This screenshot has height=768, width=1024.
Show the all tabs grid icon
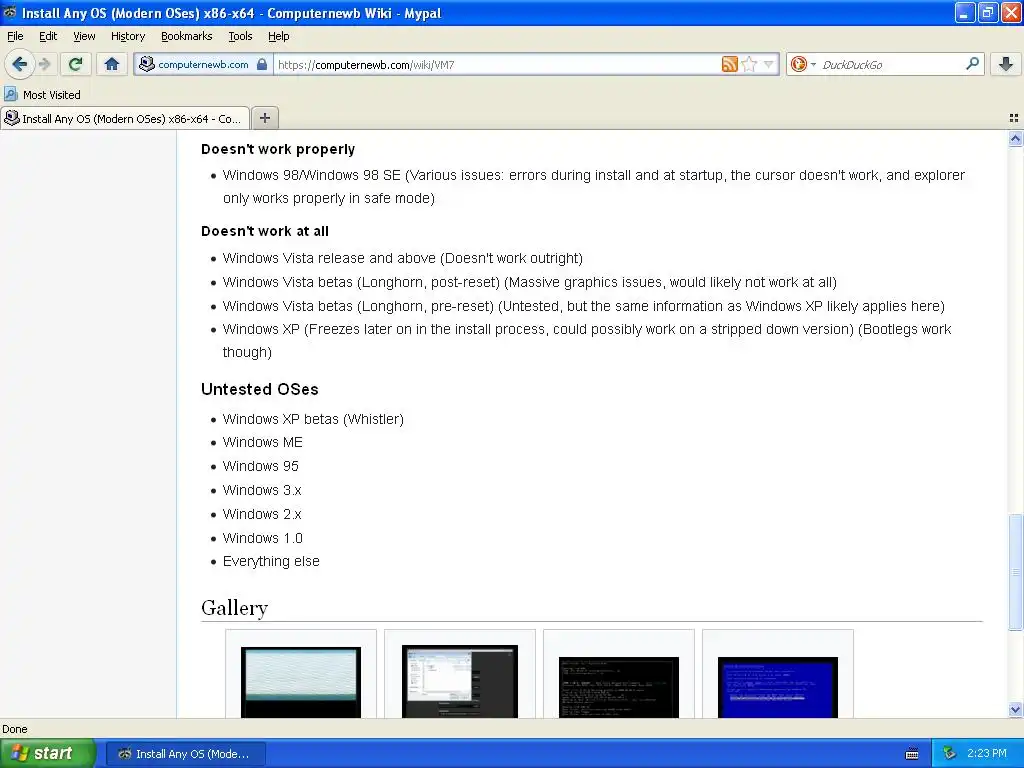pos(1014,118)
